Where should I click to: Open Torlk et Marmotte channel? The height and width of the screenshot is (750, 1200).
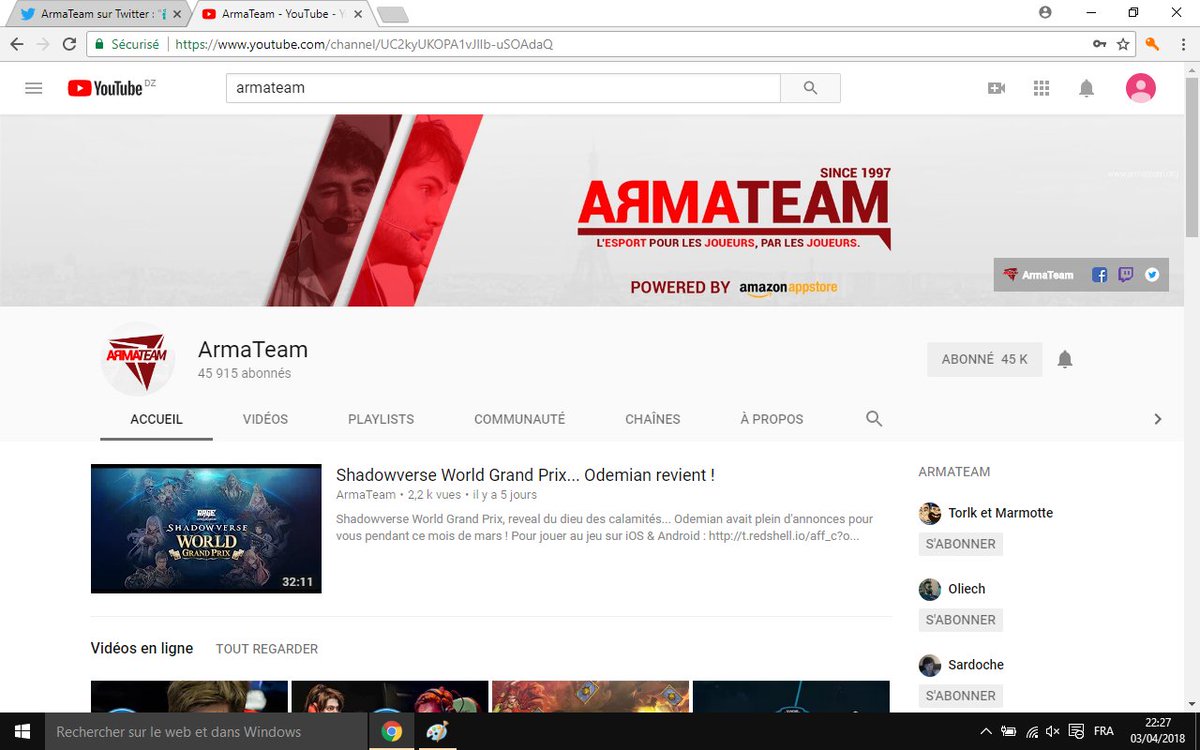[x=1001, y=513]
